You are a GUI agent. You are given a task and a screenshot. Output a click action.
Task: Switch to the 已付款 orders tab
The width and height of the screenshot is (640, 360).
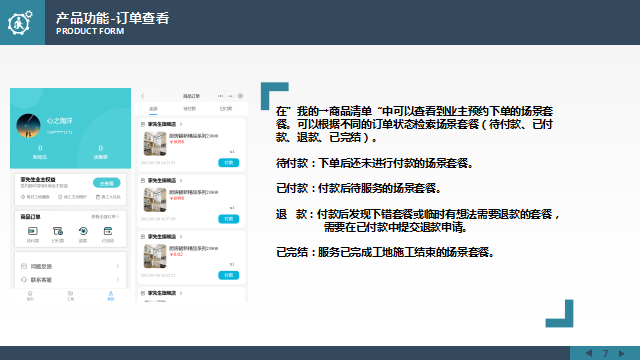pyautogui.click(x=226, y=109)
